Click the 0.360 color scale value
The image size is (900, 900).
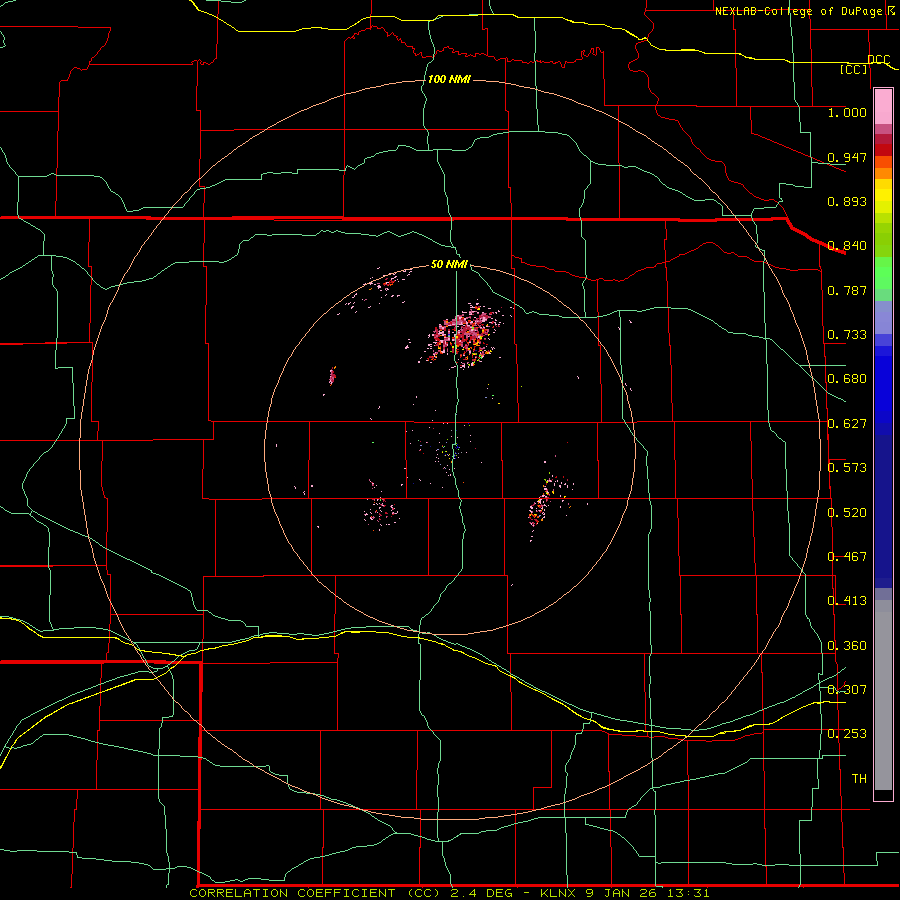847,646
